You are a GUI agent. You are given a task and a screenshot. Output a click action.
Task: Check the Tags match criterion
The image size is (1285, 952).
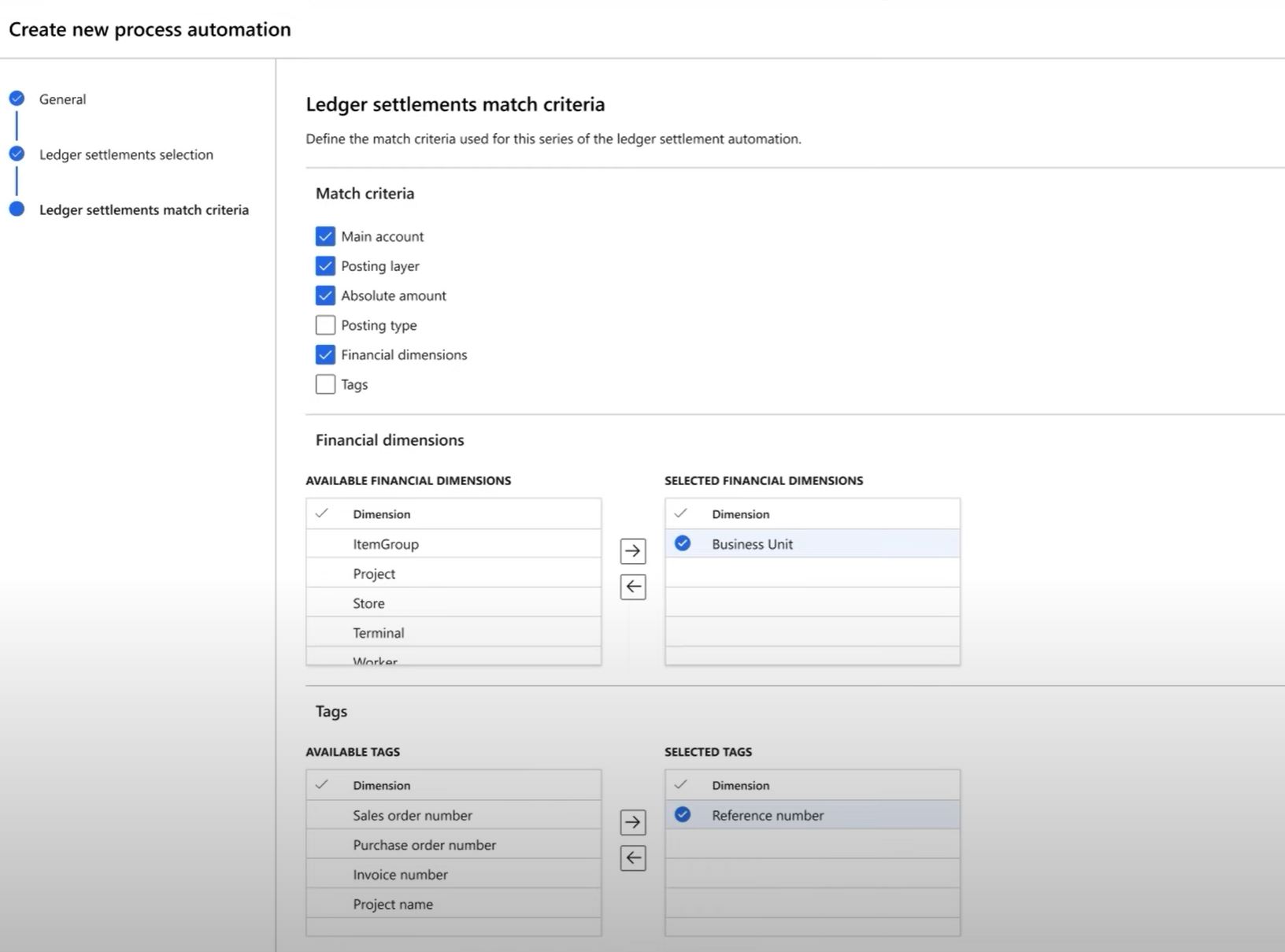(x=325, y=384)
